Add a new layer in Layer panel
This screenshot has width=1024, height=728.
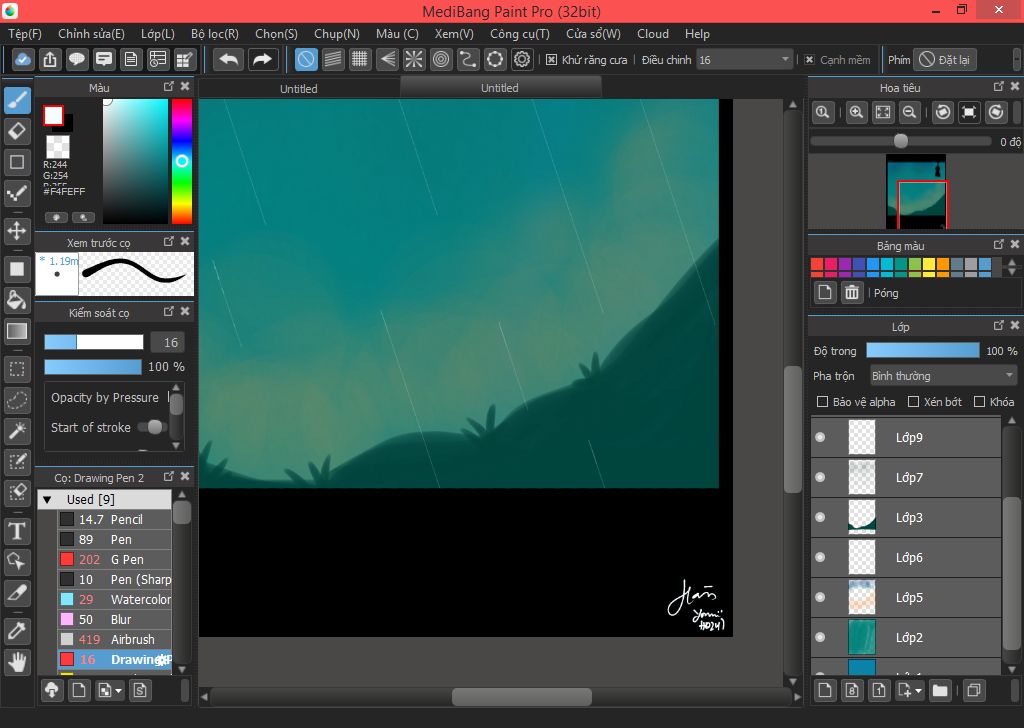(825, 690)
